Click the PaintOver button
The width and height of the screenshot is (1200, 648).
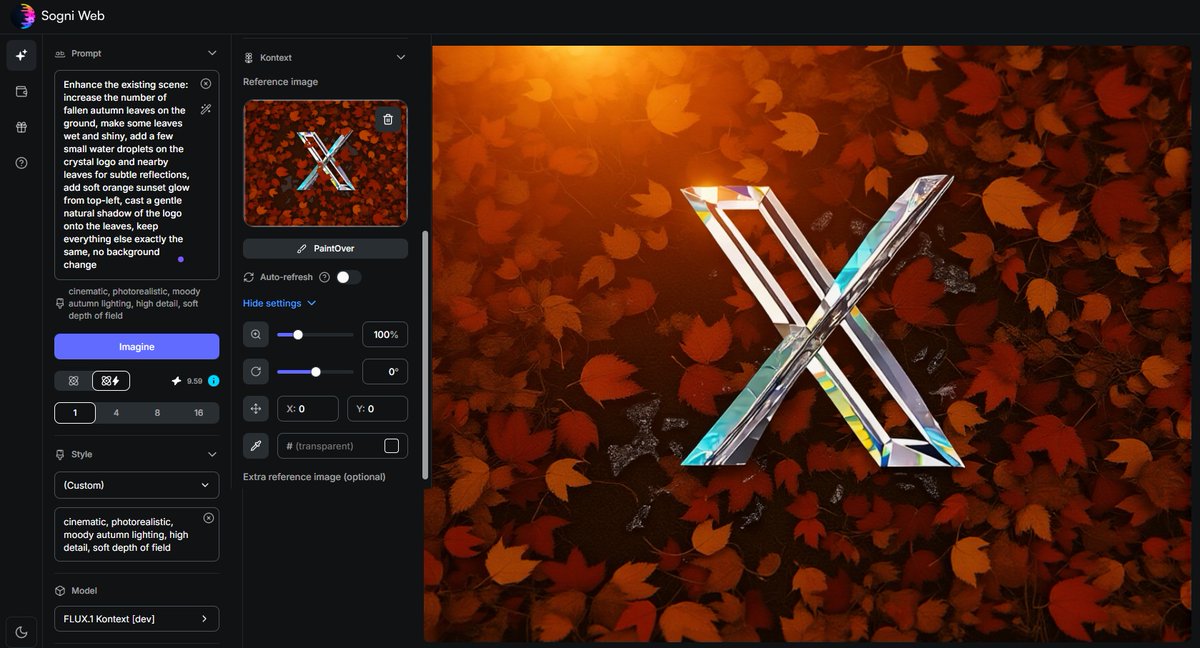coord(326,248)
